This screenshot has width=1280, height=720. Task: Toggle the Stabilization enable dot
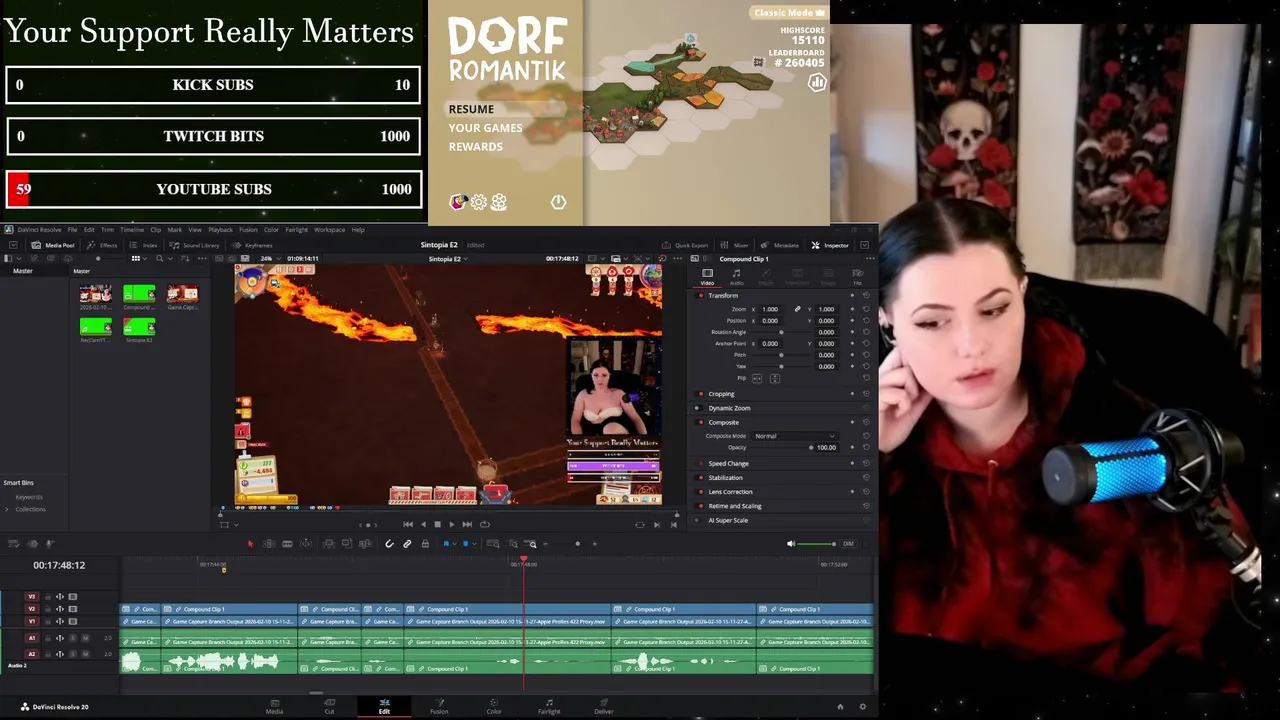pos(700,478)
